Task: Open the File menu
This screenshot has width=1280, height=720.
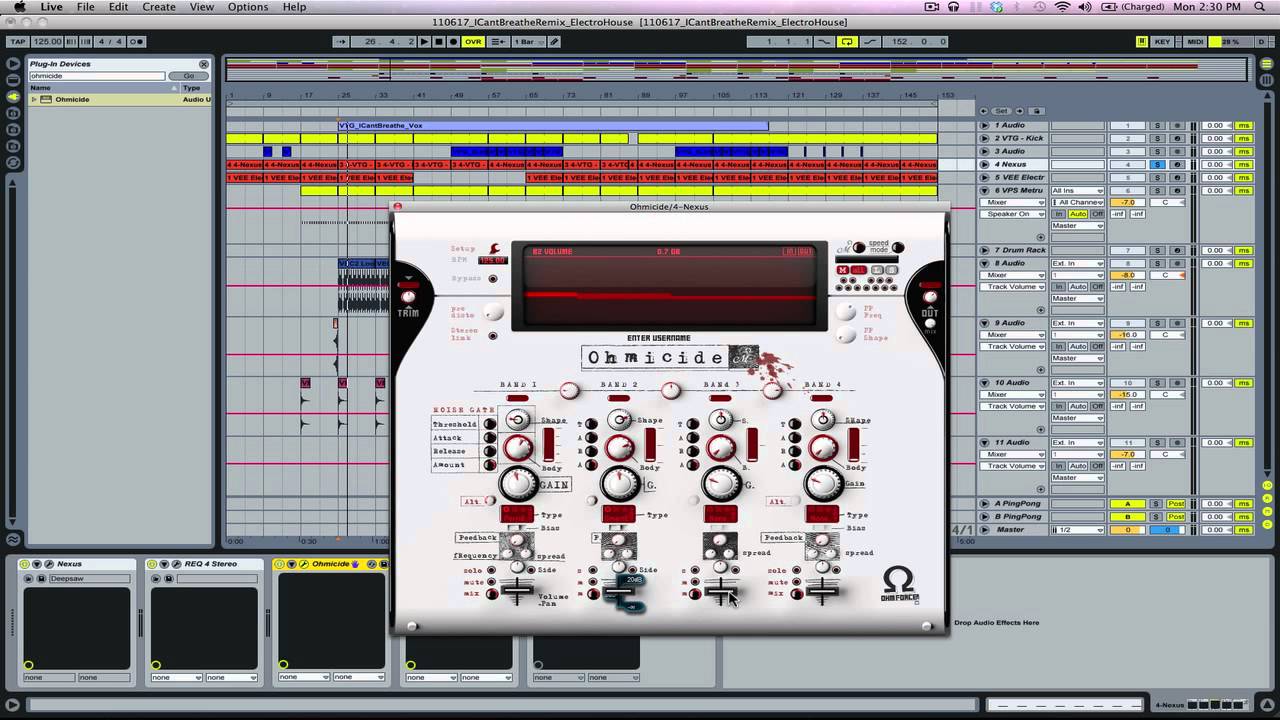Action: pos(86,7)
